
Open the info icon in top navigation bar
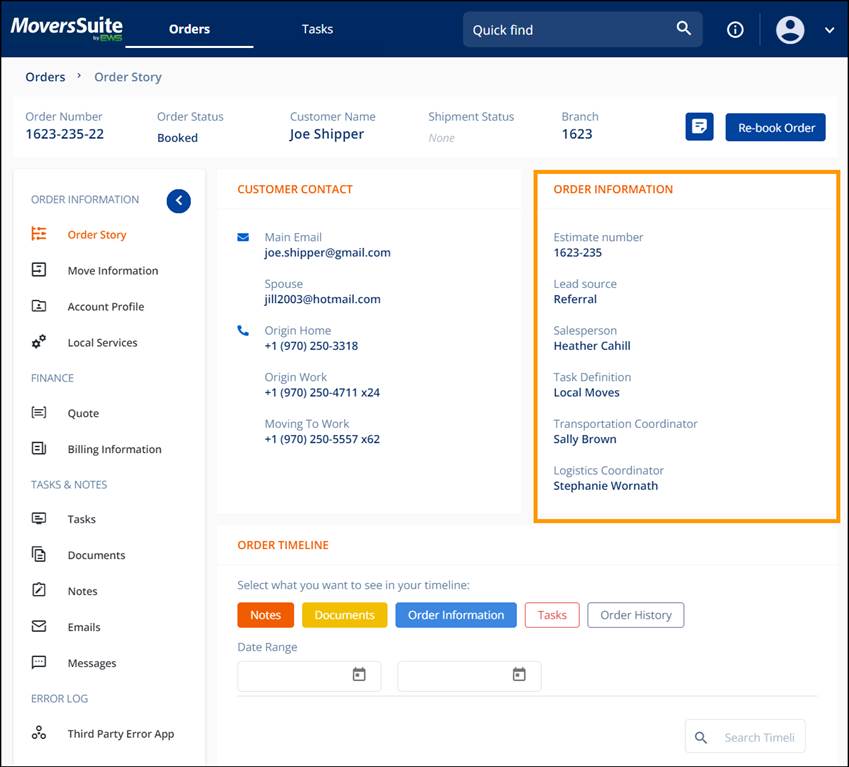point(735,29)
